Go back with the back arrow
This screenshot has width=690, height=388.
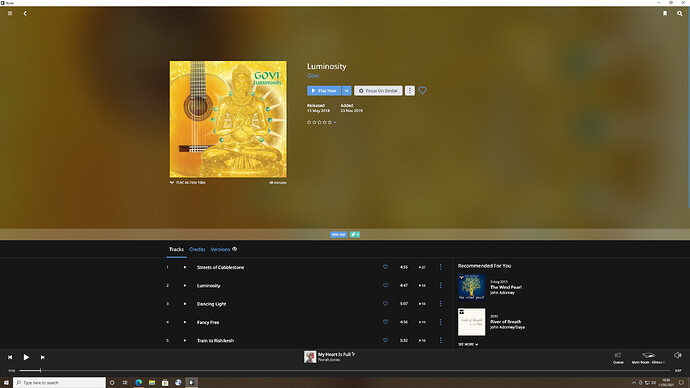pyautogui.click(x=25, y=13)
